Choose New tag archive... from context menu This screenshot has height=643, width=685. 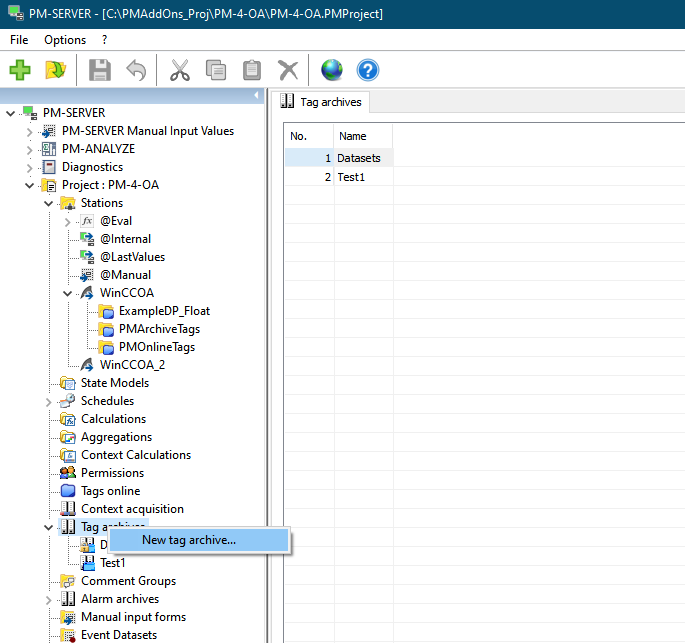(189, 540)
